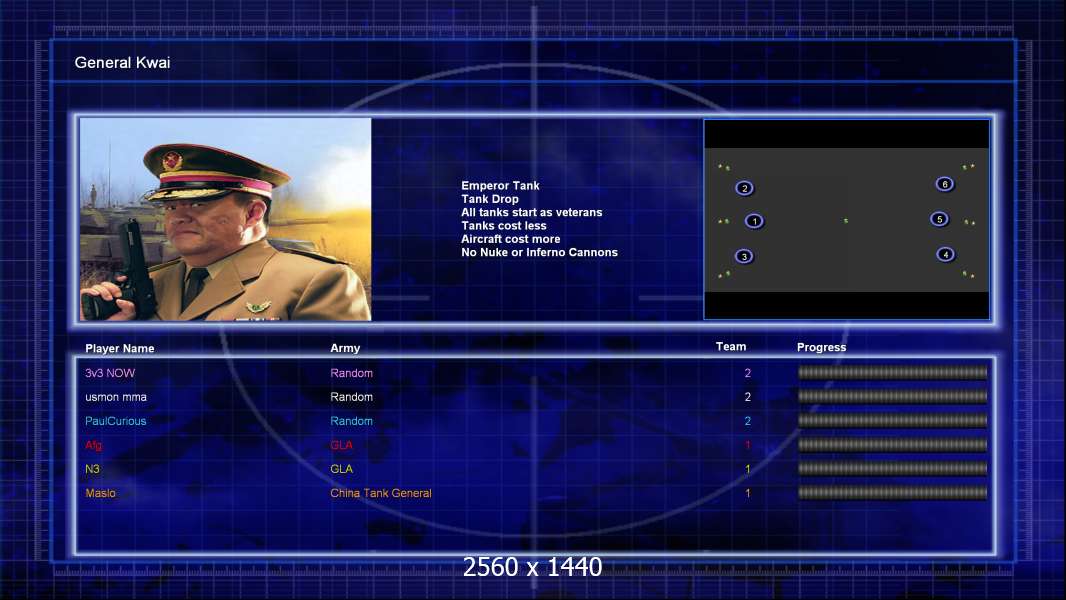Image resolution: width=1066 pixels, height=600 pixels.
Task: Click start position marker 6 on minimap
Action: 944,184
